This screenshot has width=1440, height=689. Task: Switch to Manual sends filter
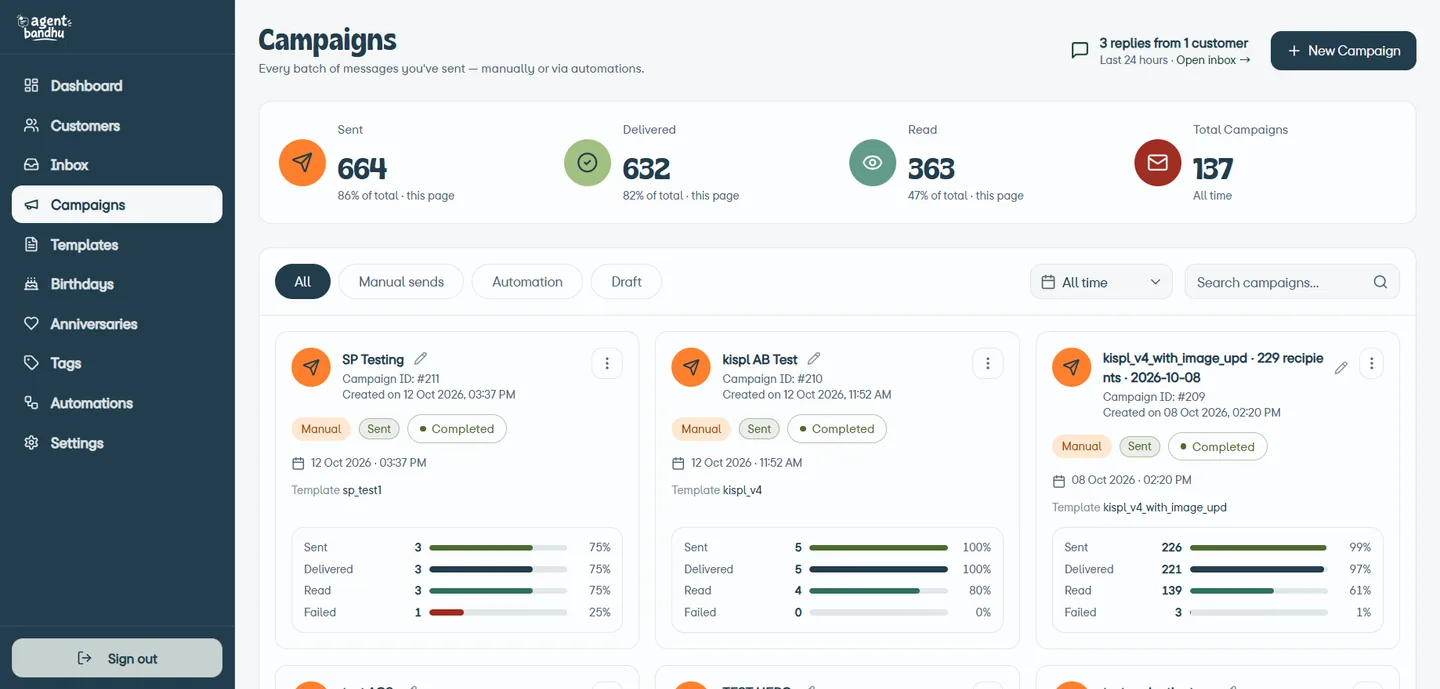click(401, 282)
